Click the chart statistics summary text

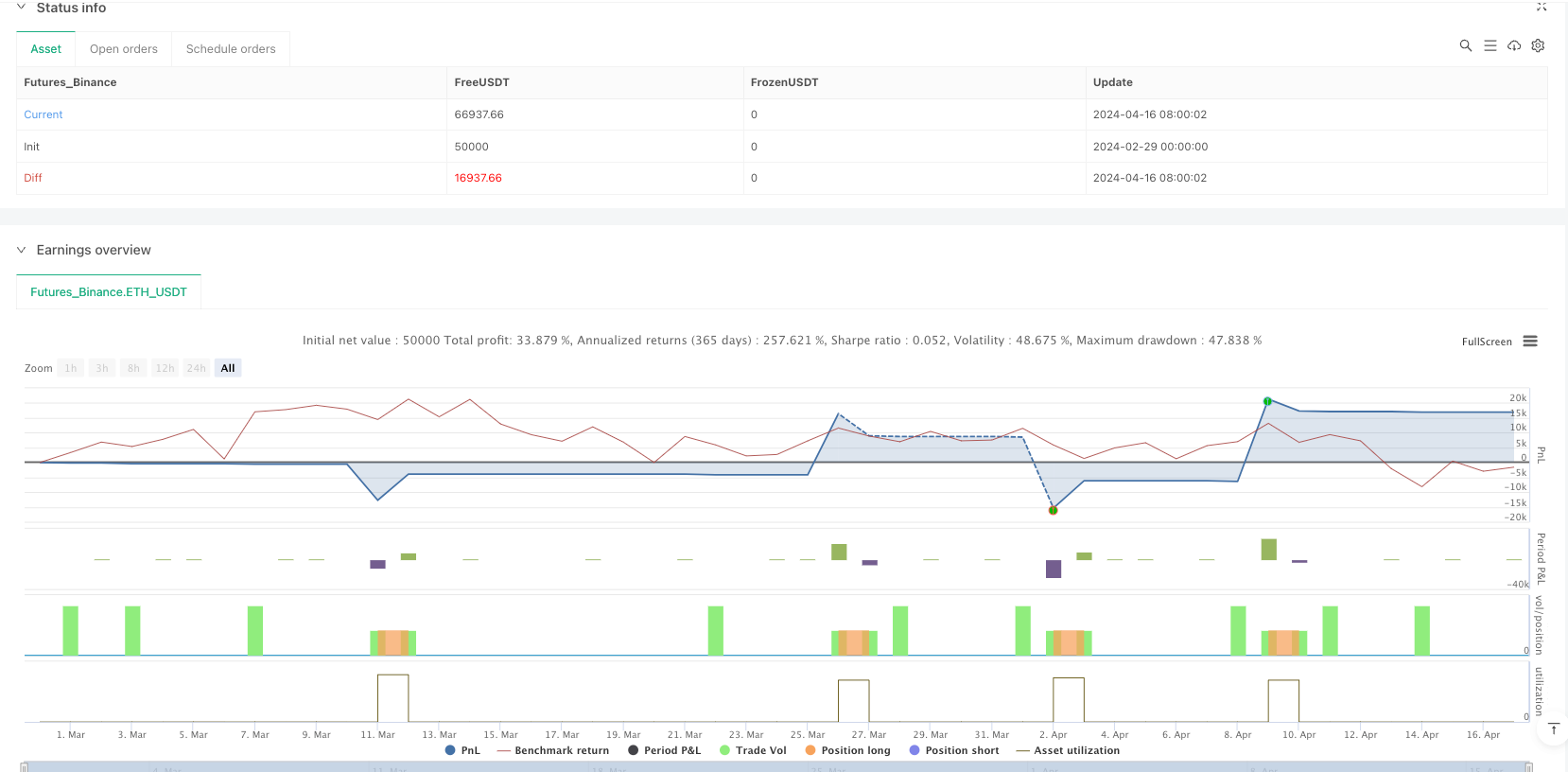[x=782, y=341]
